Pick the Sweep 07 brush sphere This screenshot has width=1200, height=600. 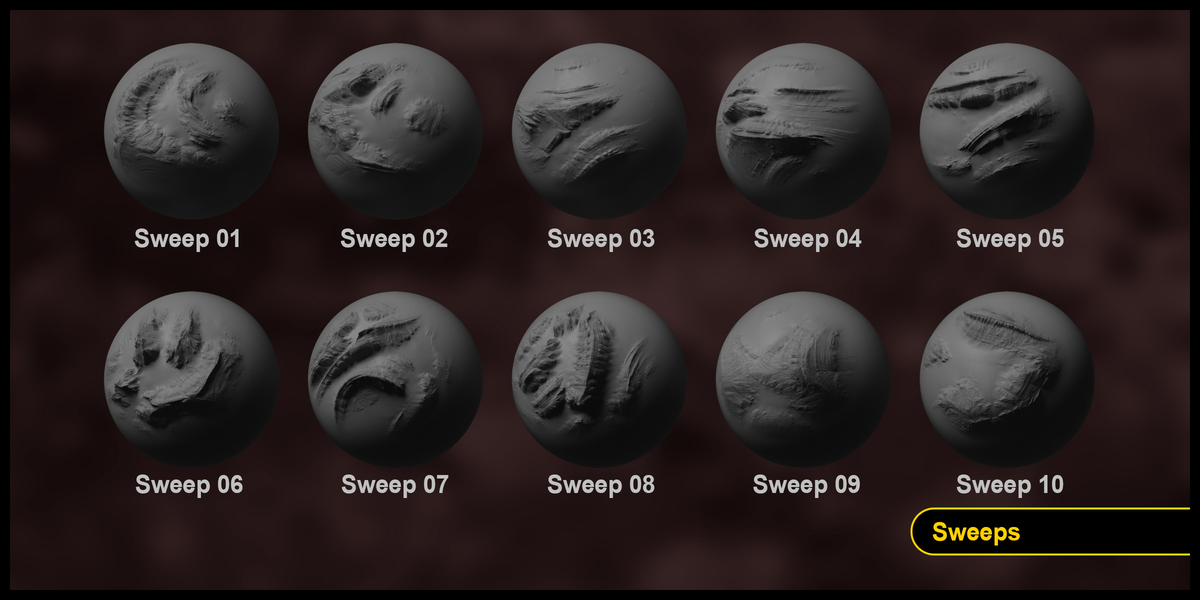(x=395, y=379)
